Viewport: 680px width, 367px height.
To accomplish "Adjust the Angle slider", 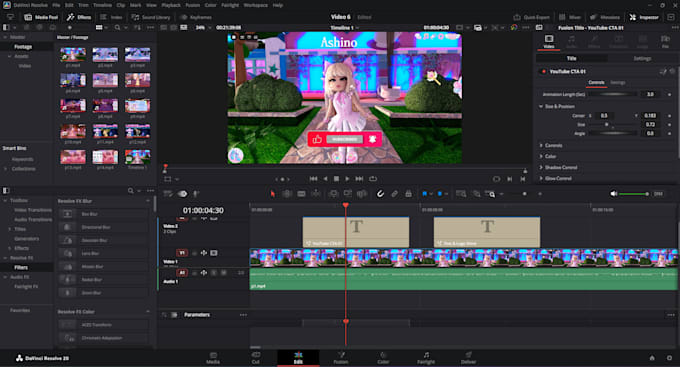I will point(613,134).
